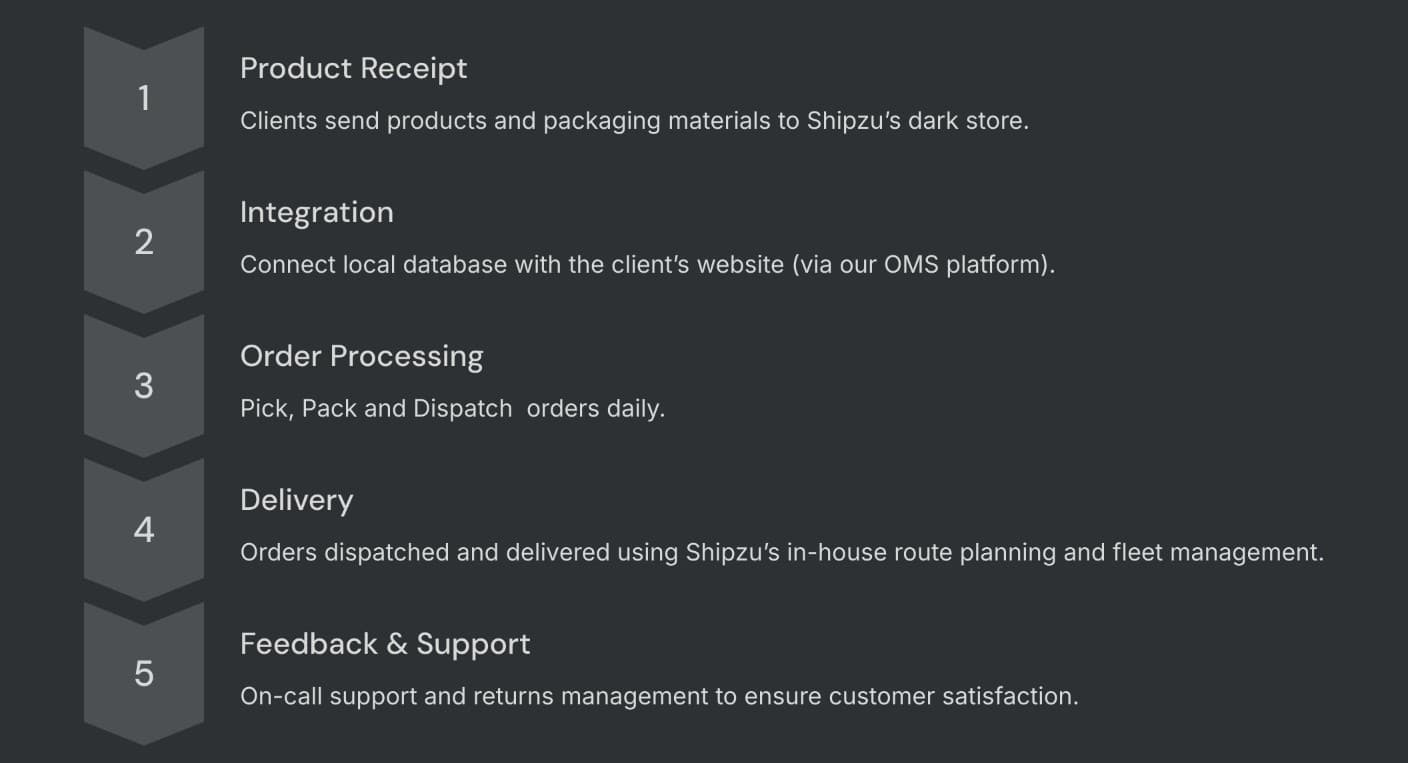Screen dimensions: 1408x763
Task: Select the Integration heading
Action: point(317,213)
